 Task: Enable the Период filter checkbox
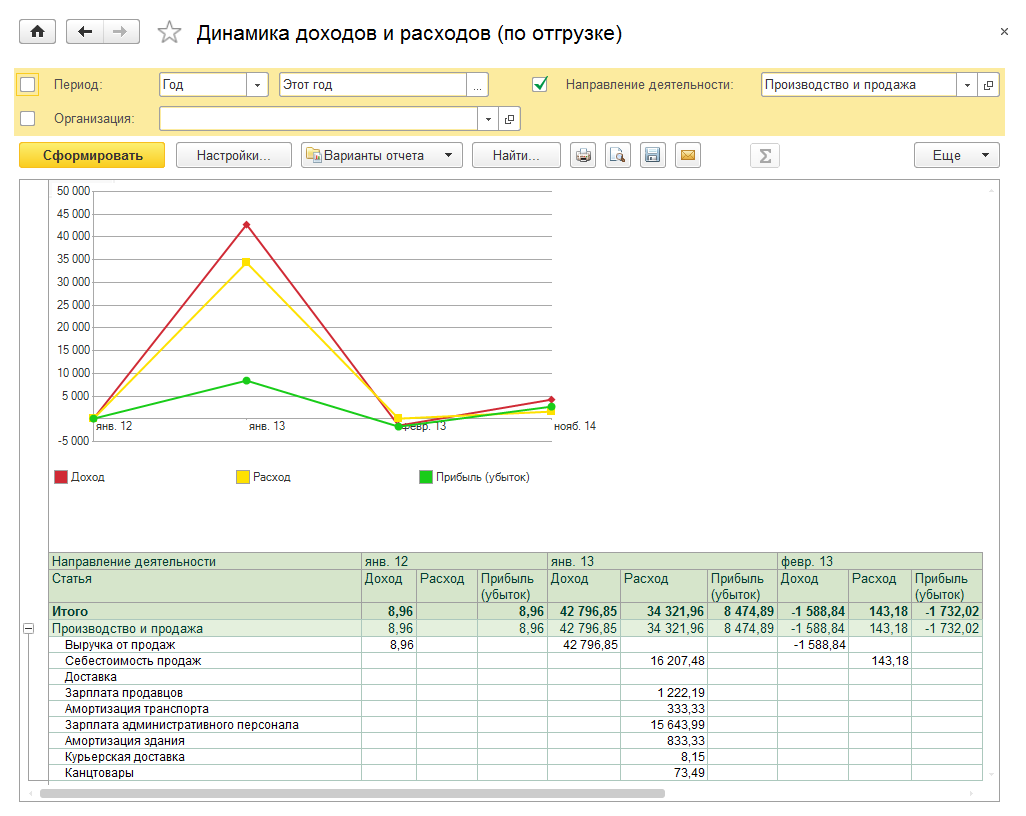tap(28, 85)
